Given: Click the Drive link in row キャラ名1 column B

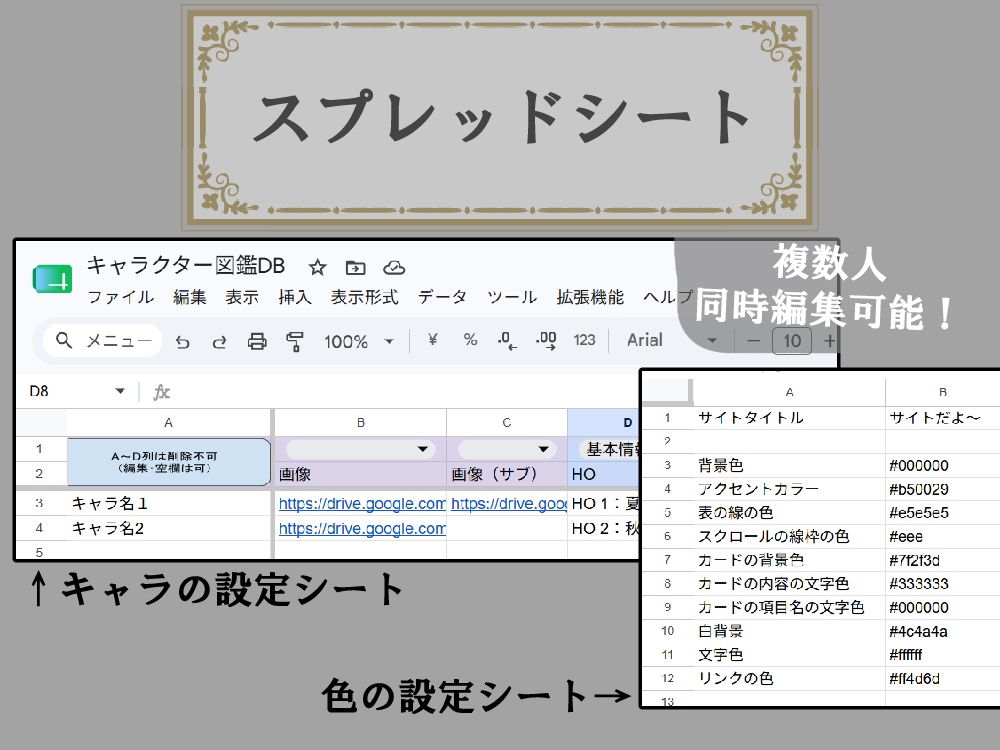Looking at the screenshot, I should 362,504.
